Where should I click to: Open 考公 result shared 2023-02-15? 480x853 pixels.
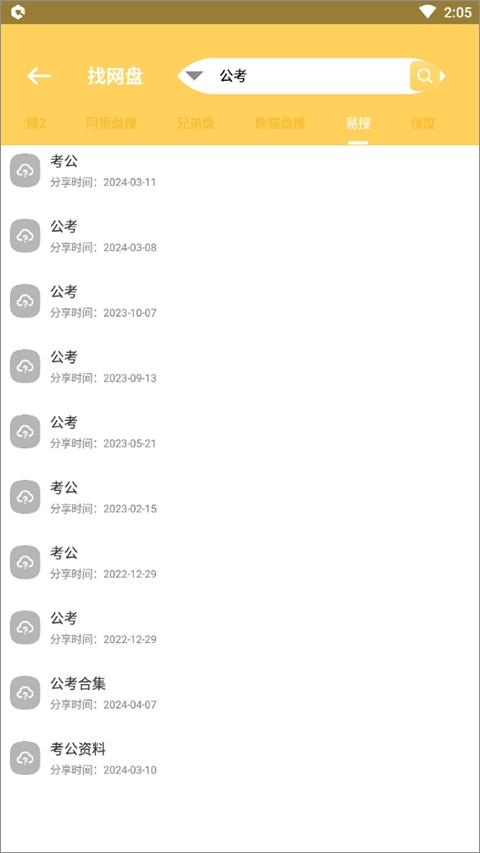[x=240, y=497]
